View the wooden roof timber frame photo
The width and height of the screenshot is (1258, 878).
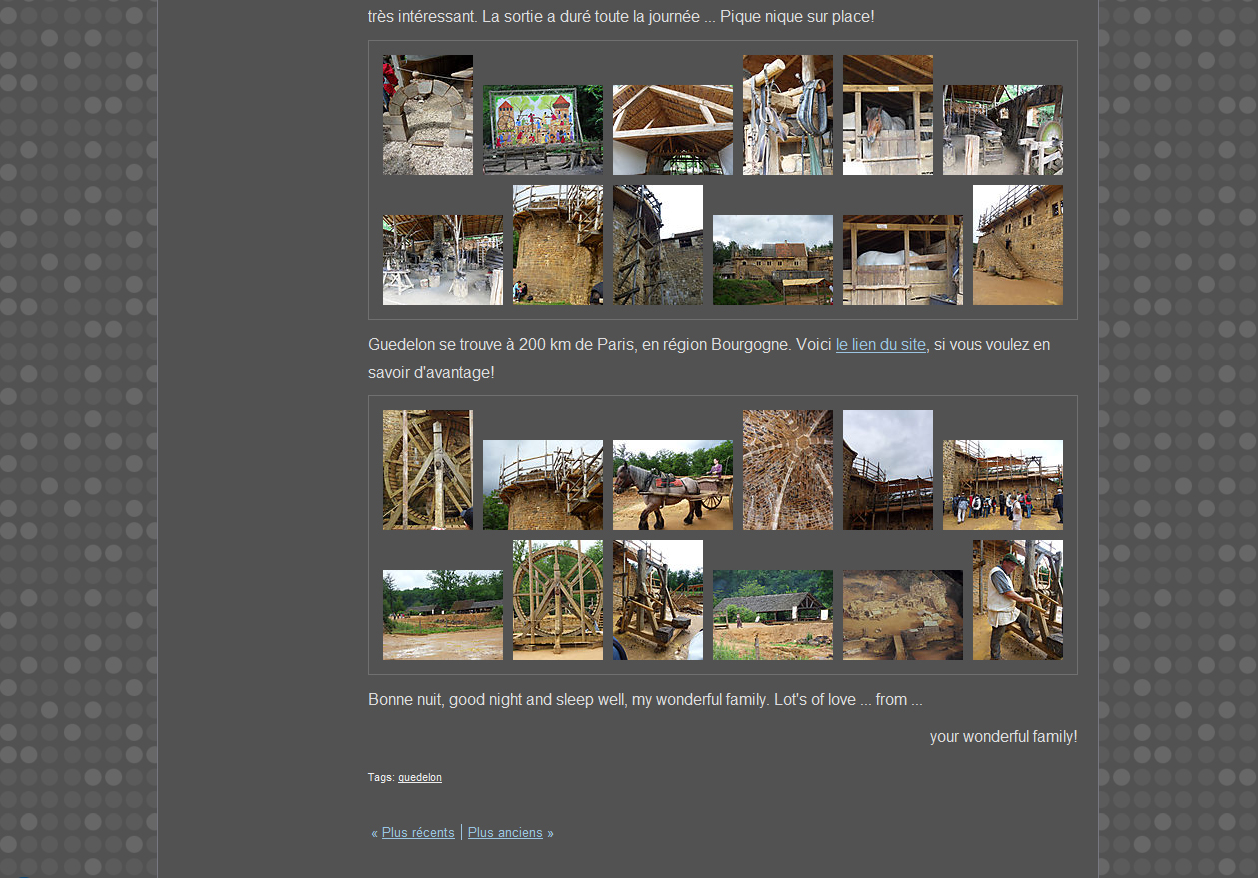(673, 130)
